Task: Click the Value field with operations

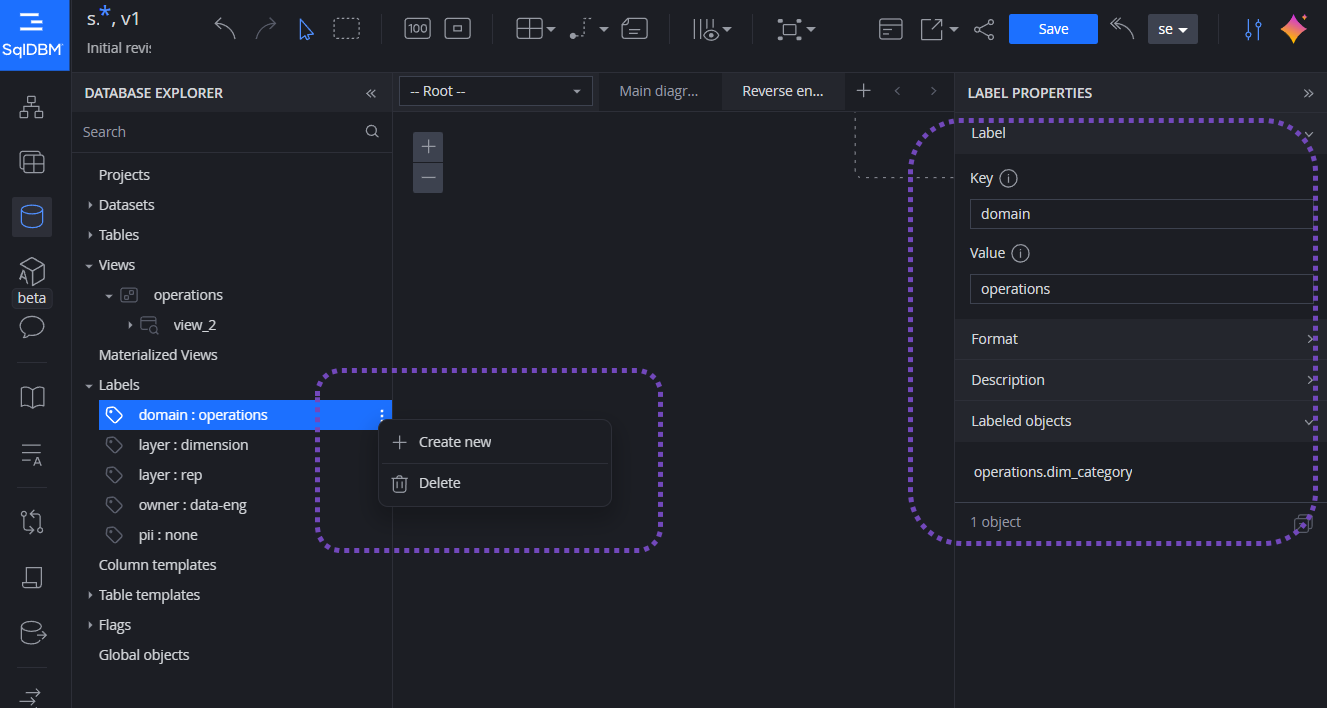Action: [x=1142, y=289]
